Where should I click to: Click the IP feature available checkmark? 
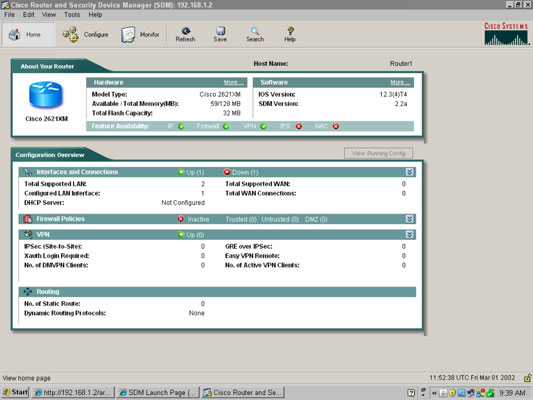(181, 126)
